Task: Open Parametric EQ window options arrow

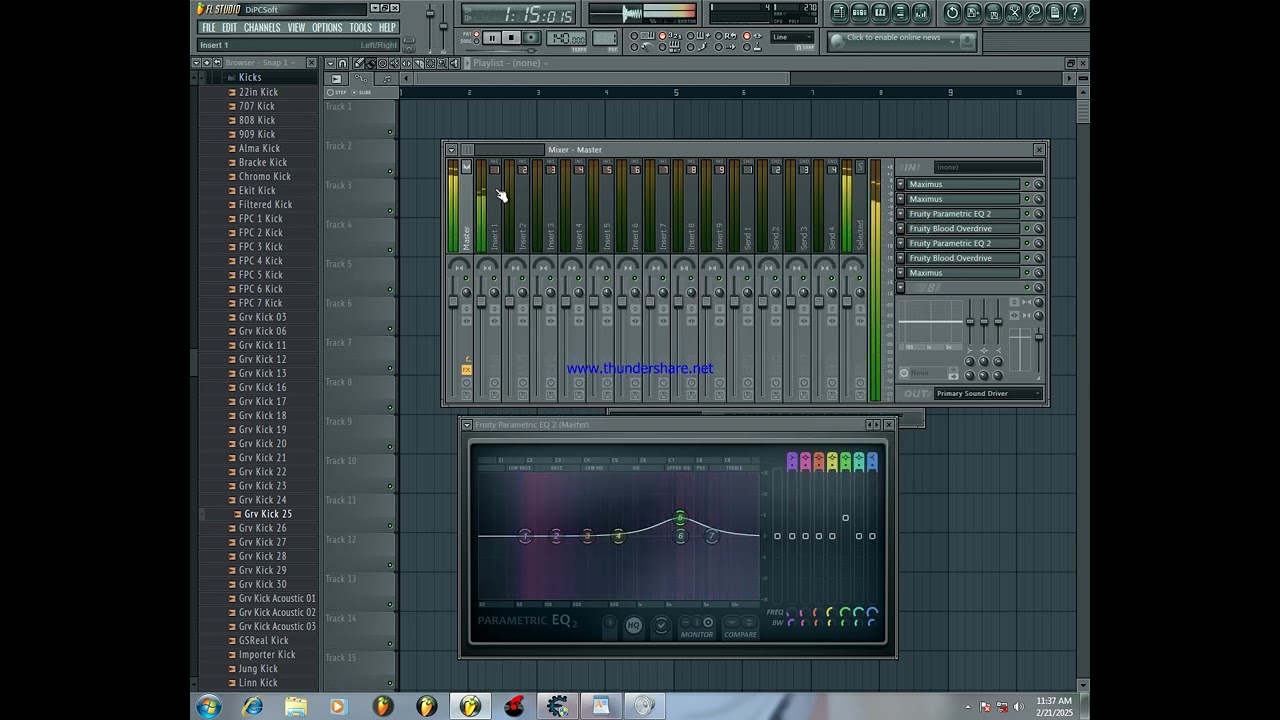Action: [466, 425]
